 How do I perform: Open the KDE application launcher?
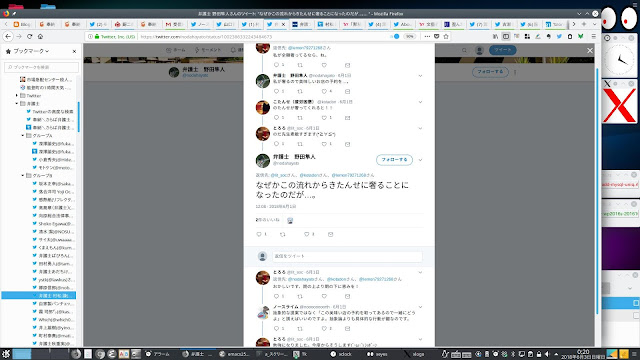coord(6,354)
